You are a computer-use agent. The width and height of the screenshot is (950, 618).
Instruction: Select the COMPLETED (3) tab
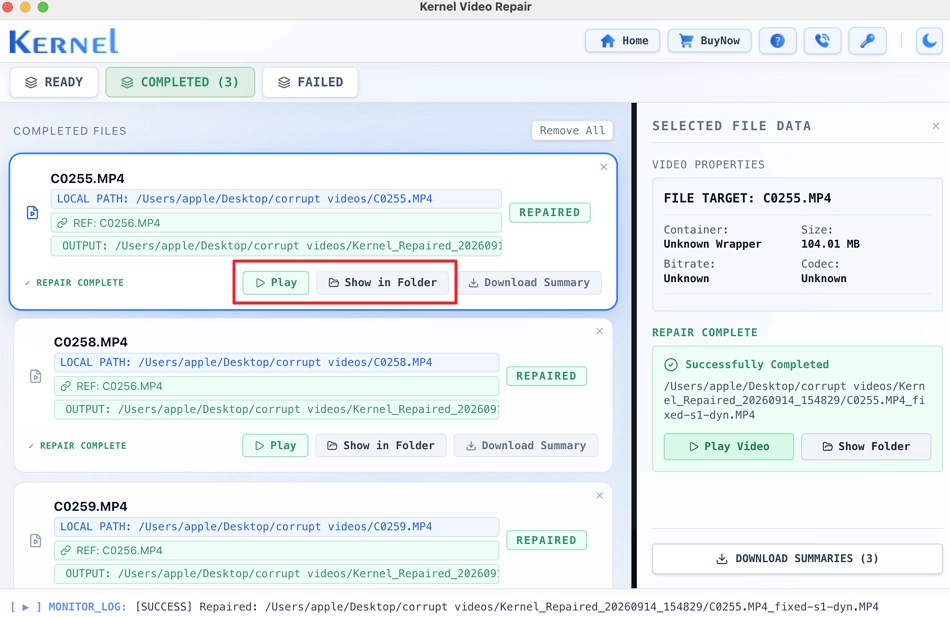pos(180,82)
